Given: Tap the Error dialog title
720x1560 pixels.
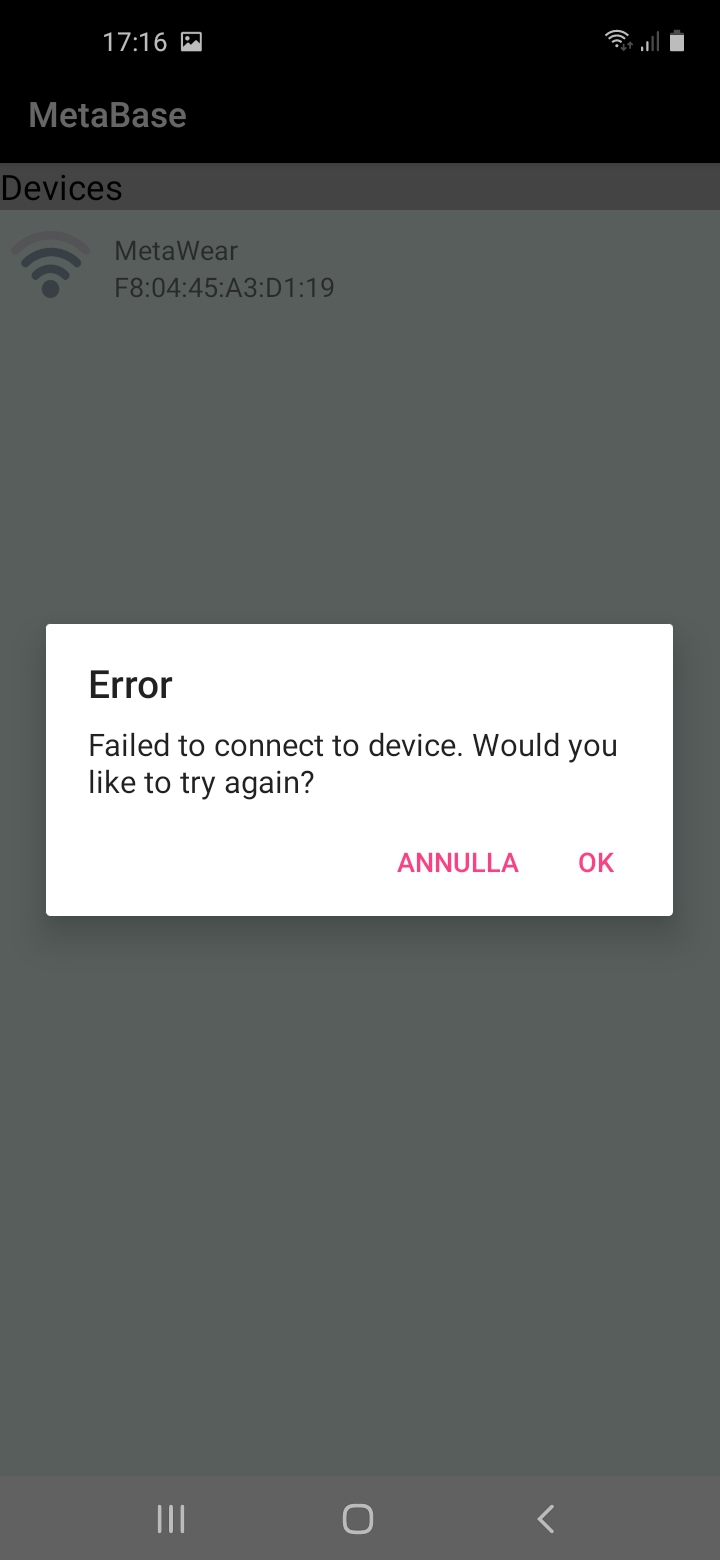Looking at the screenshot, I should tap(130, 685).
